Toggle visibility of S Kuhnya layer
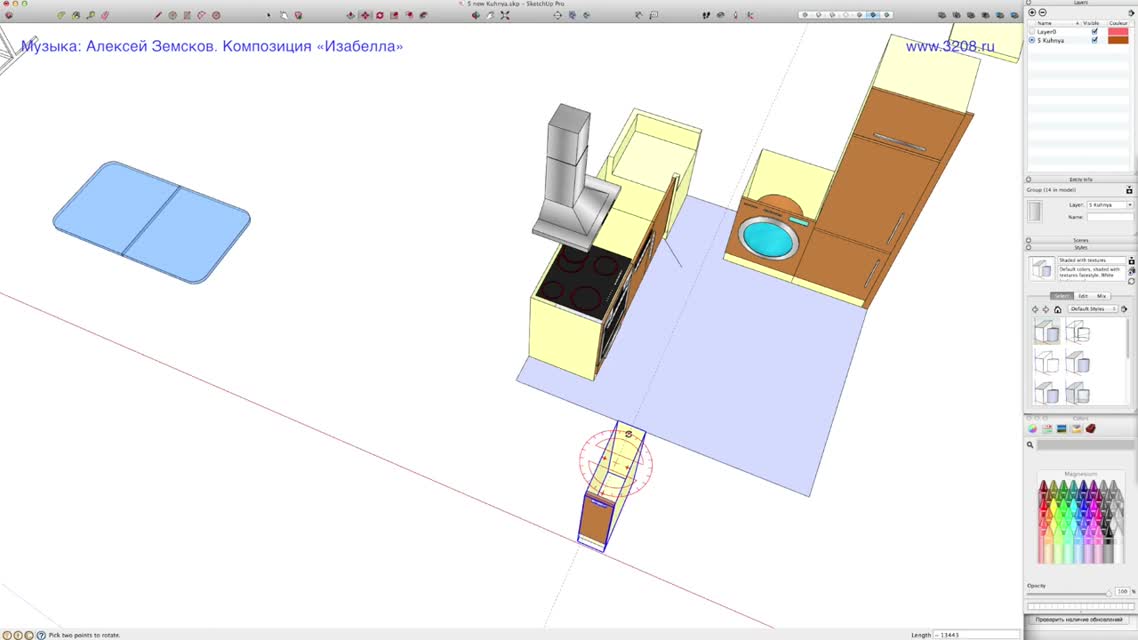1138x640 pixels. [1094, 41]
